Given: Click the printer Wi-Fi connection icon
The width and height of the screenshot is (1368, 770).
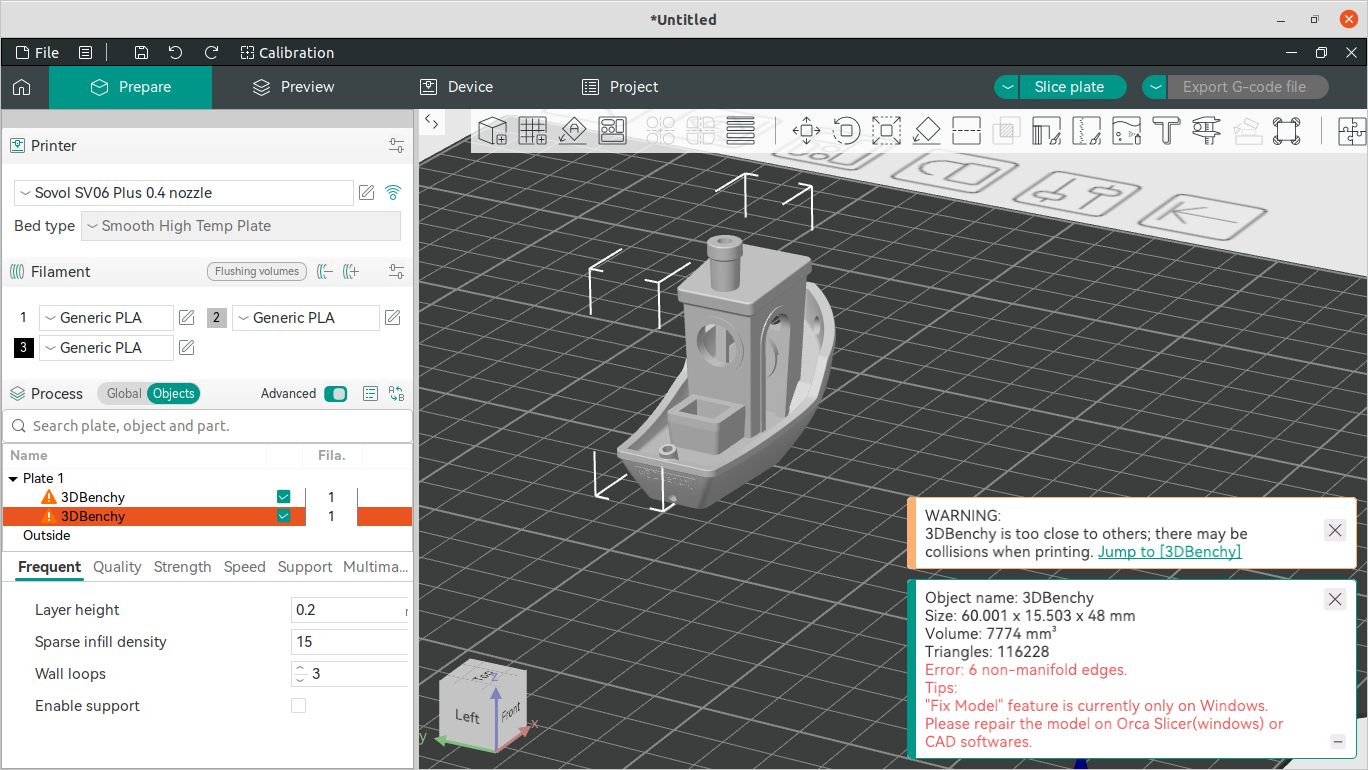Looking at the screenshot, I should (x=393, y=192).
